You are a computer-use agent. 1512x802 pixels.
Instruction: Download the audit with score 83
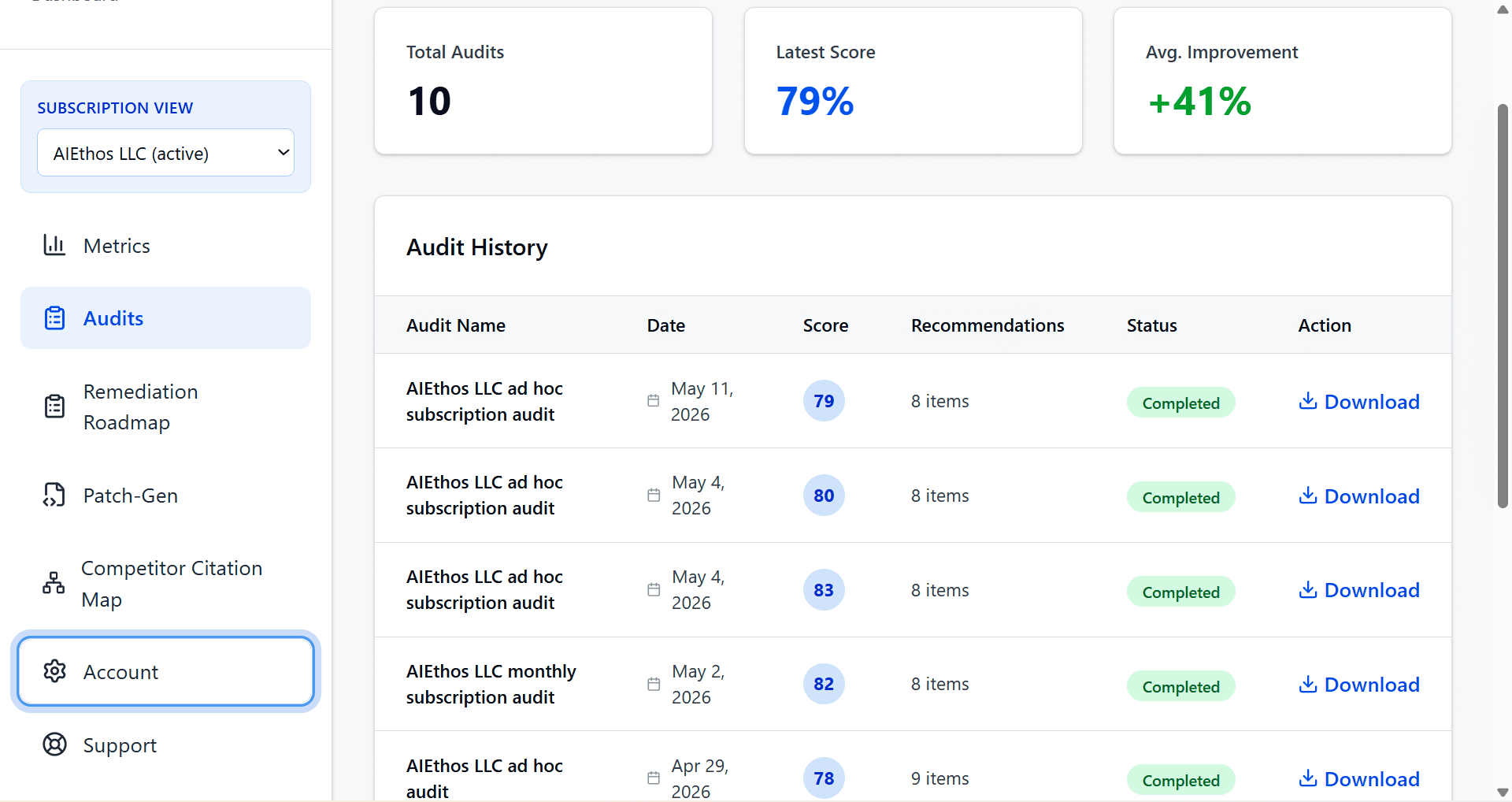(x=1359, y=590)
